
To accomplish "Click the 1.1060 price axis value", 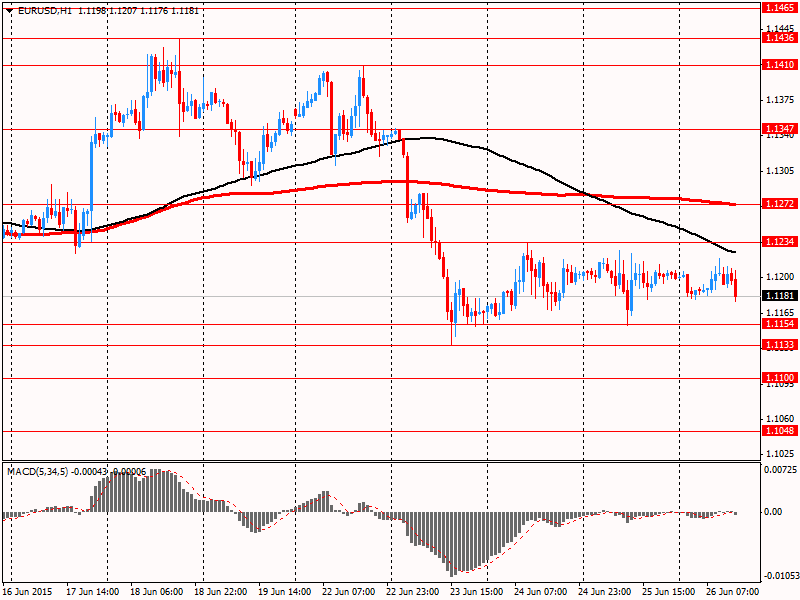I will tap(781, 419).
